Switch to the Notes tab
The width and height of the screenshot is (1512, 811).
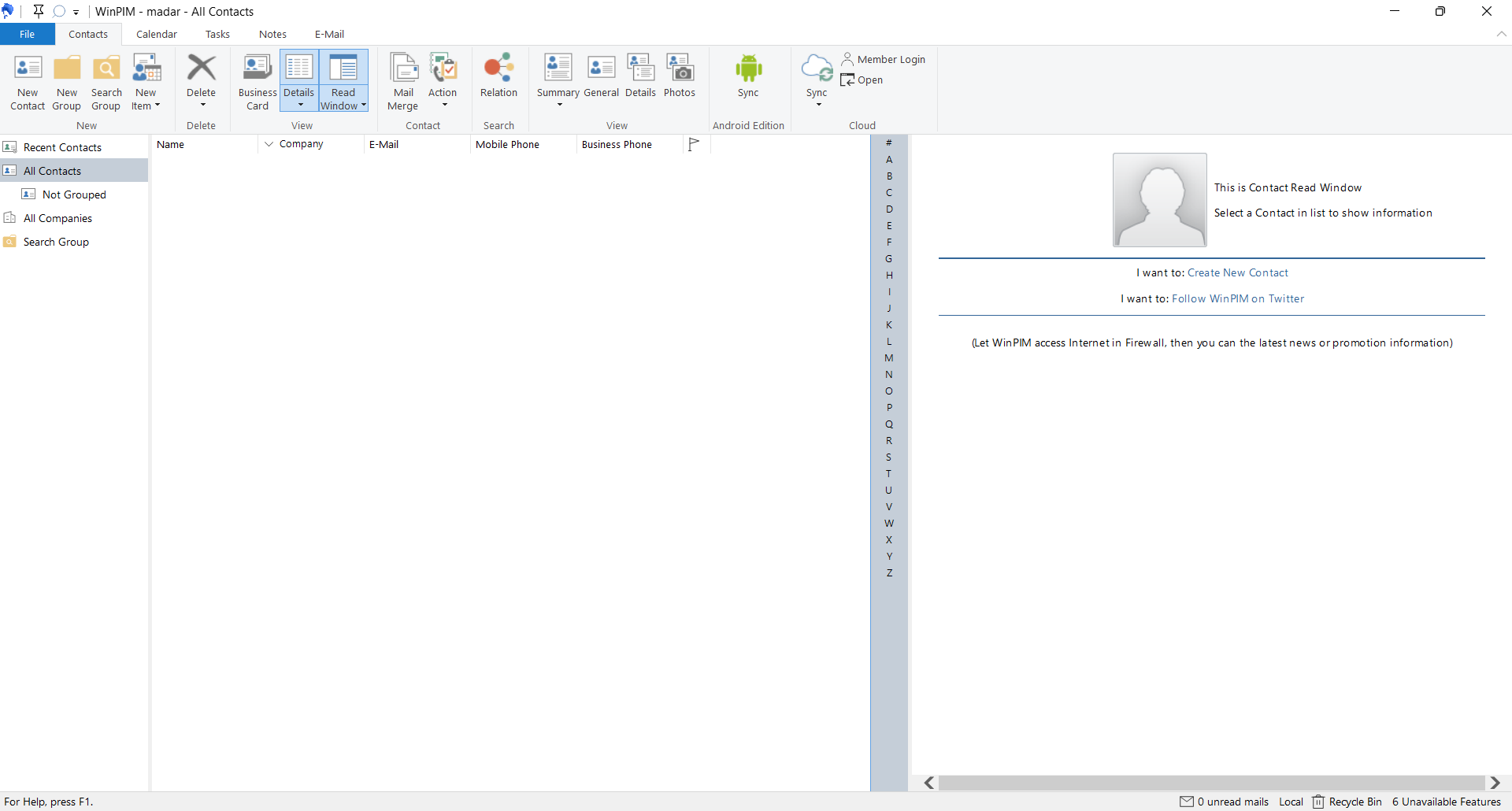coord(272,34)
